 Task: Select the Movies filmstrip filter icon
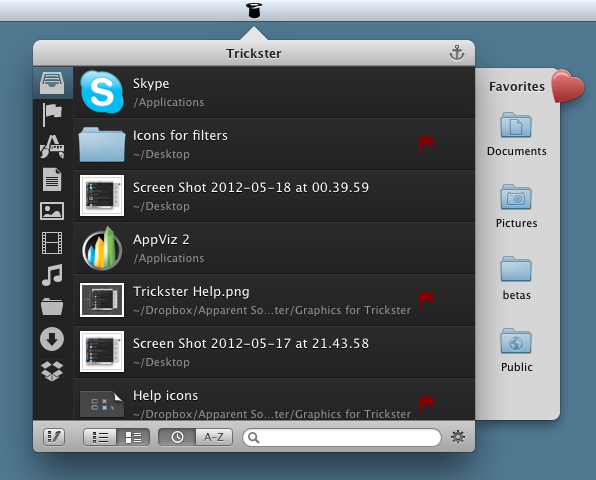(x=52, y=243)
